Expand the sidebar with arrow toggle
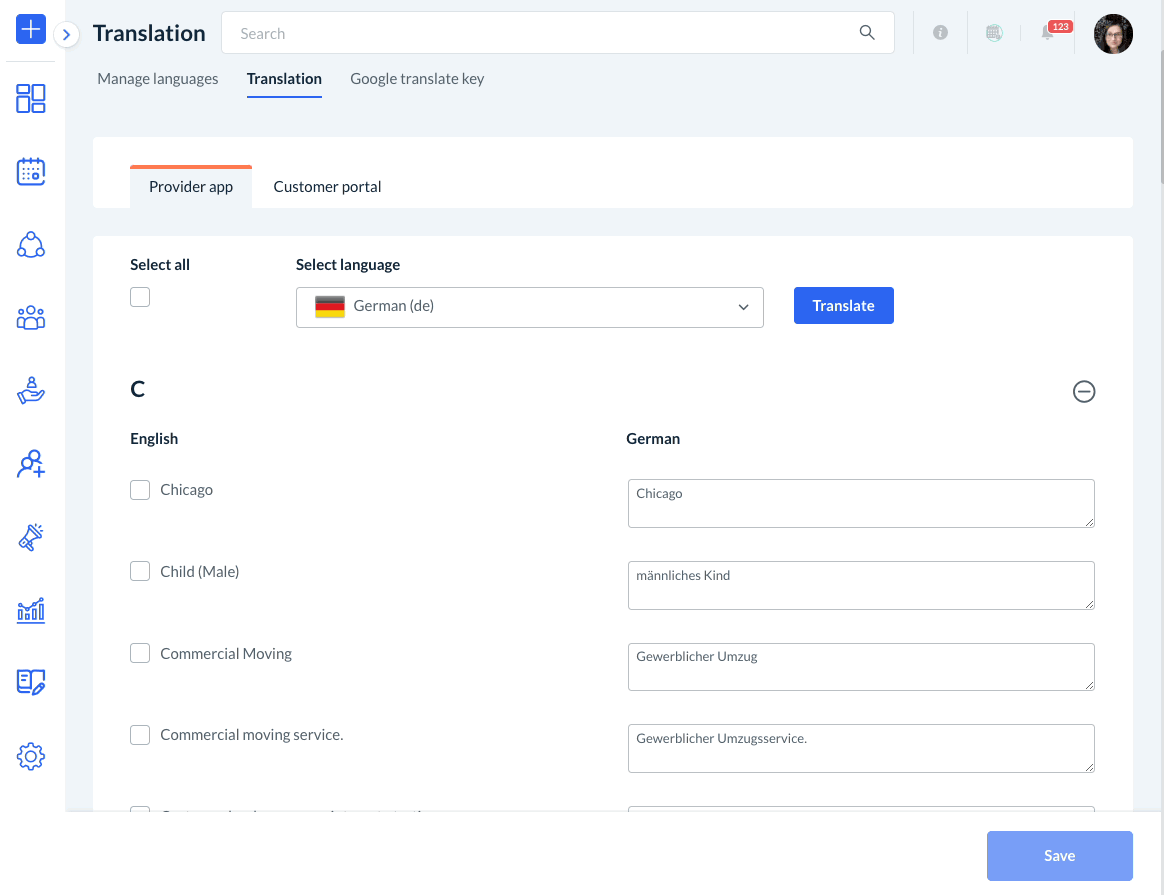This screenshot has width=1164, height=895. click(66, 35)
